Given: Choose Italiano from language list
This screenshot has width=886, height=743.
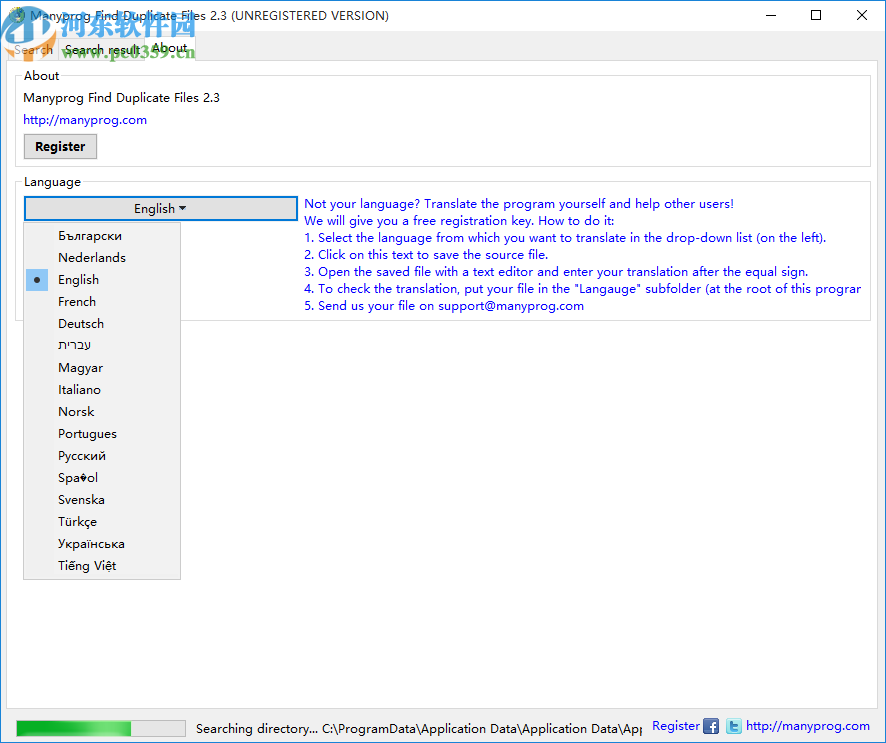Looking at the screenshot, I should tap(102, 390).
